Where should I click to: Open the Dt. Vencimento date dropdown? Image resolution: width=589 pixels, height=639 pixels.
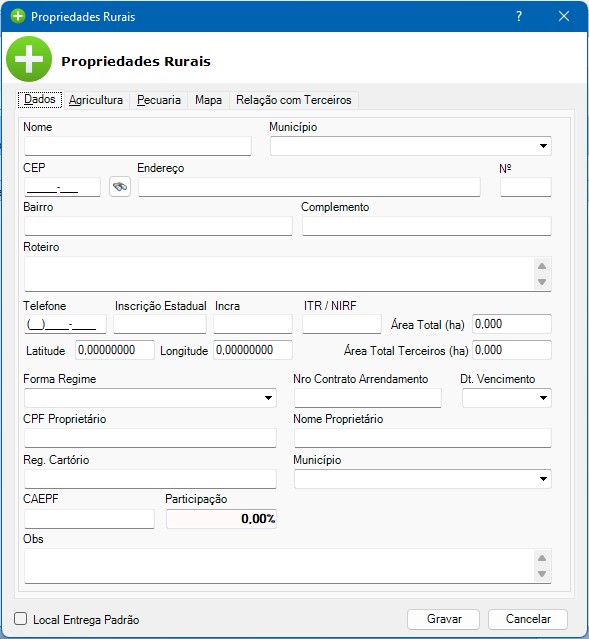[x=543, y=398]
